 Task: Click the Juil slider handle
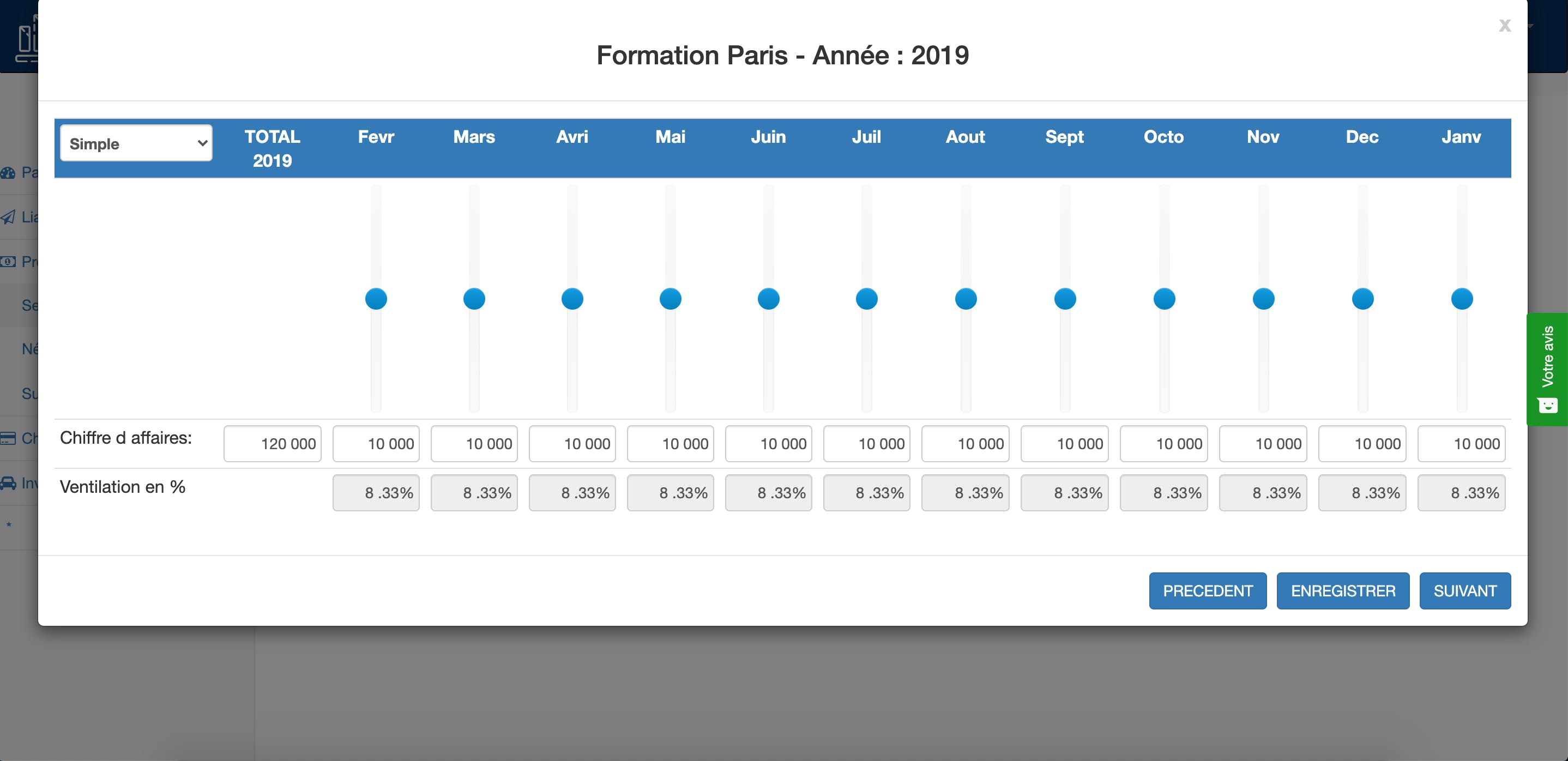click(x=866, y=299)
